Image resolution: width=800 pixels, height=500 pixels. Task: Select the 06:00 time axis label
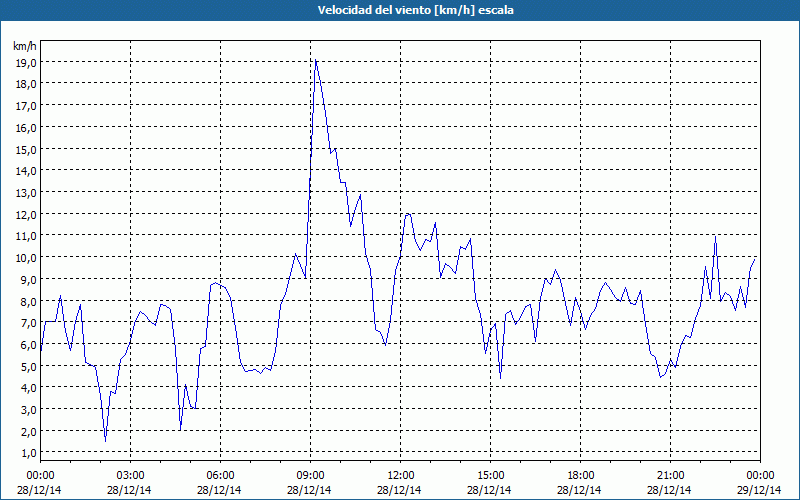tap(220, 476)
